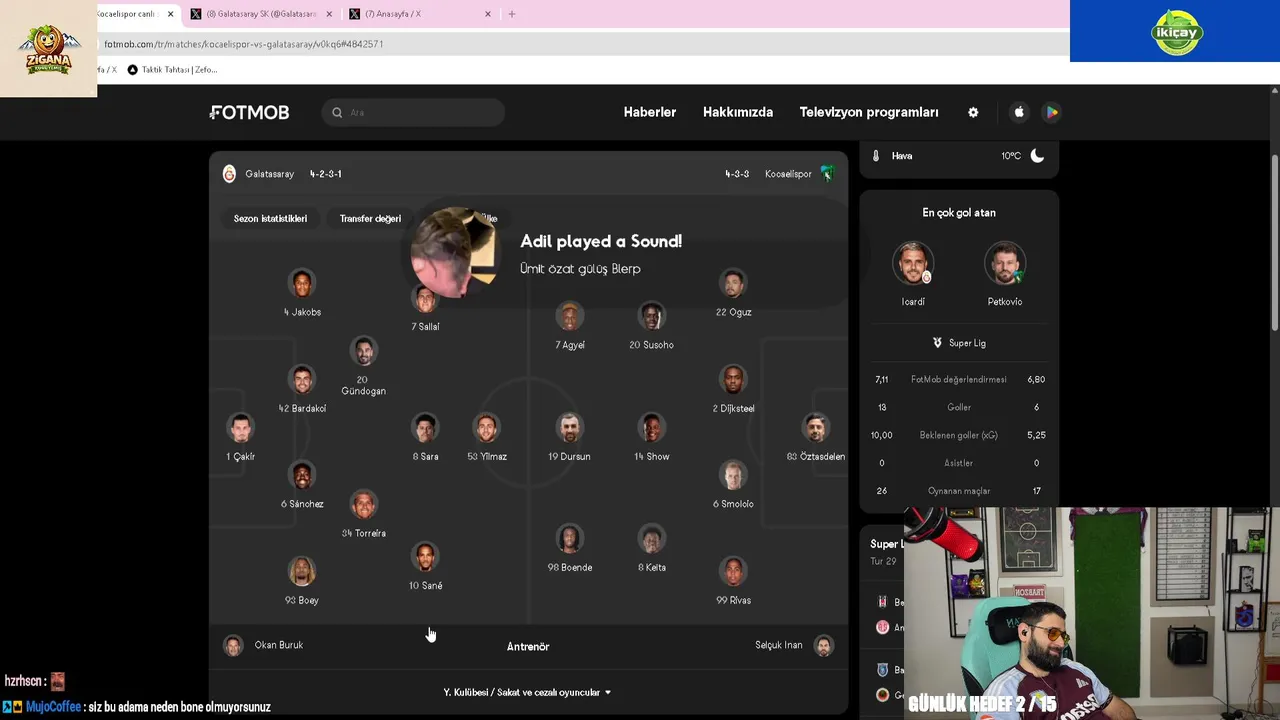This screenshot has height=720, width=1280.
Task: Click the FotMob logo
Action: (249, 113)
